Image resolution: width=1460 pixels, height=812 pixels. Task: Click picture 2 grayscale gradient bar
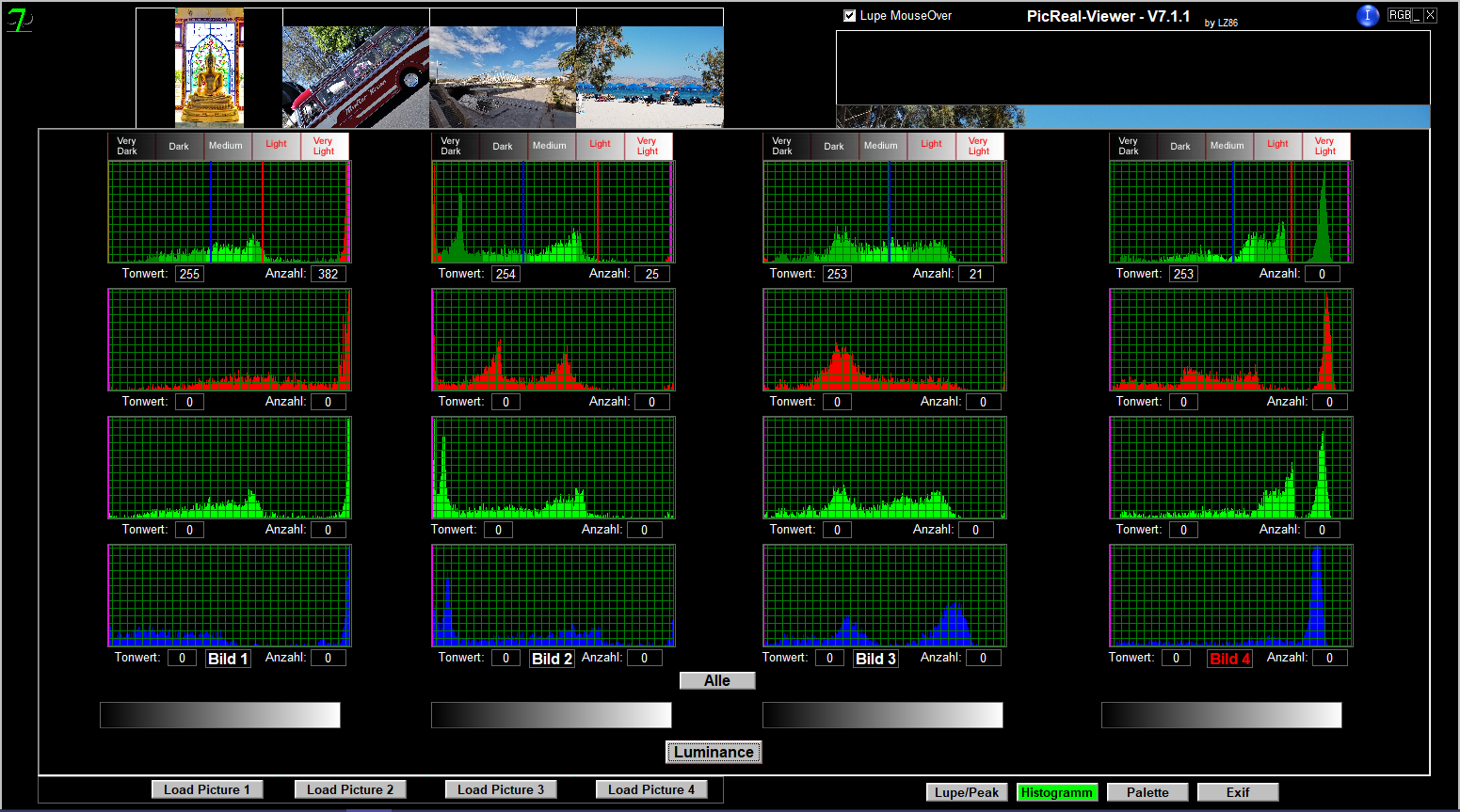[x=552, y=715]
